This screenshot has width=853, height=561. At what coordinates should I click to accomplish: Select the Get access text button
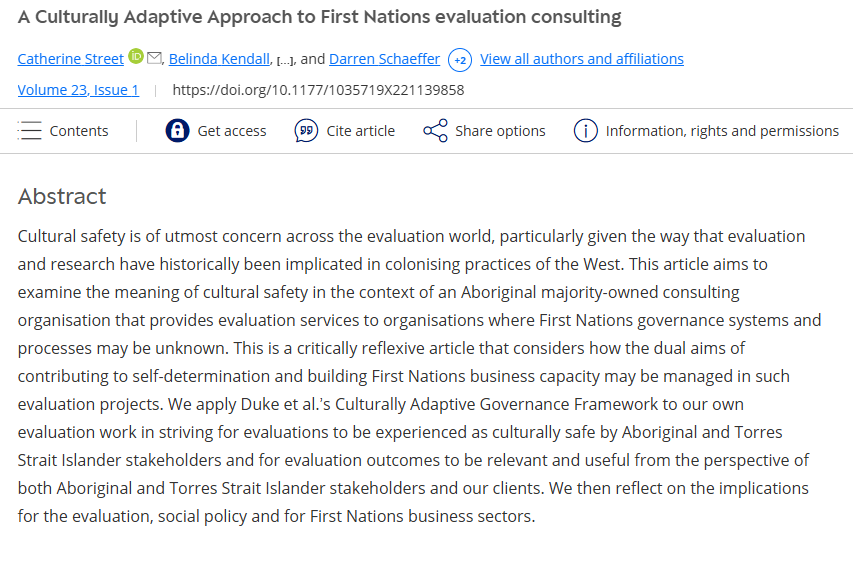232,131
